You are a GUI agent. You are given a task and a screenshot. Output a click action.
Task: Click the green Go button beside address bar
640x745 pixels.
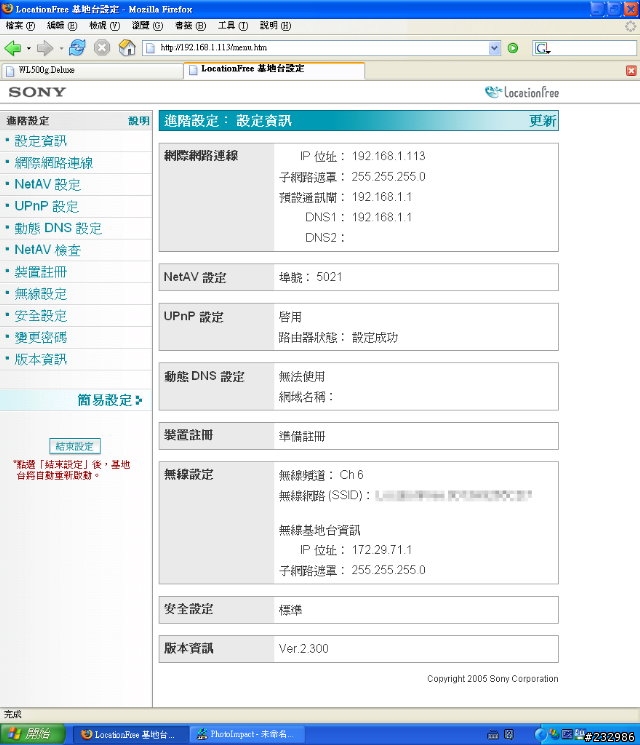point(513,48)
